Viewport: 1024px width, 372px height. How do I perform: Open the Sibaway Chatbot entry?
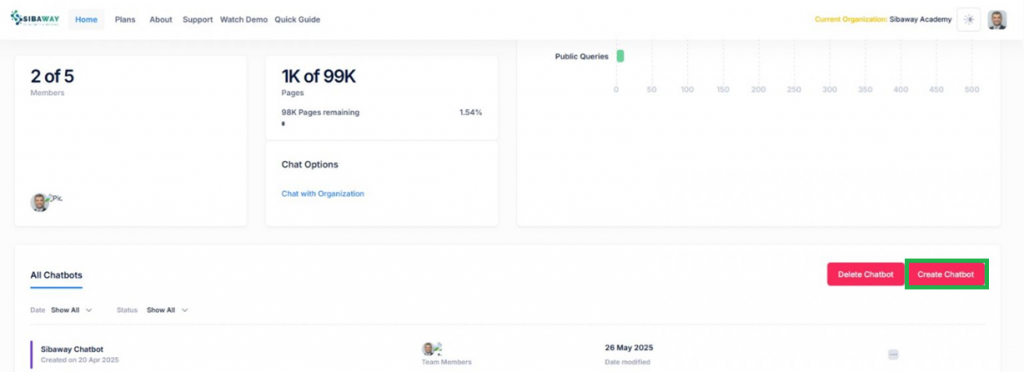[72, 349]
